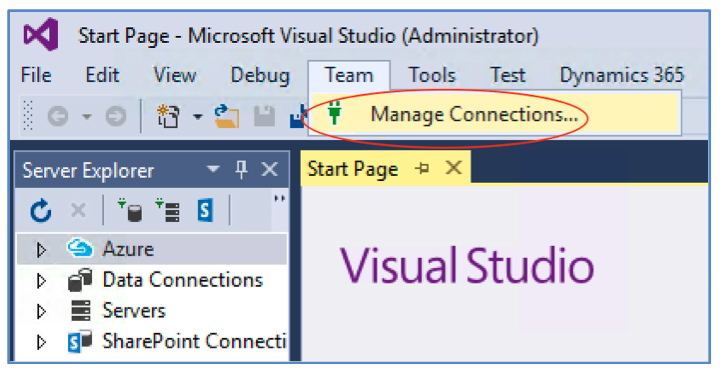721x376 pixels.
Task: Open the Team menu
Action: pos(349,75)
